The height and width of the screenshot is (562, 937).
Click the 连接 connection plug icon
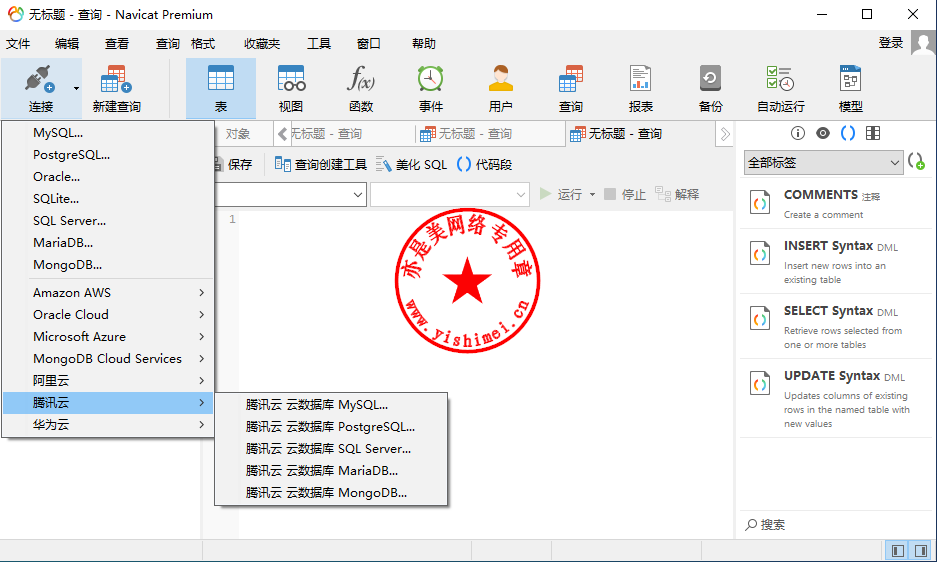39,80
